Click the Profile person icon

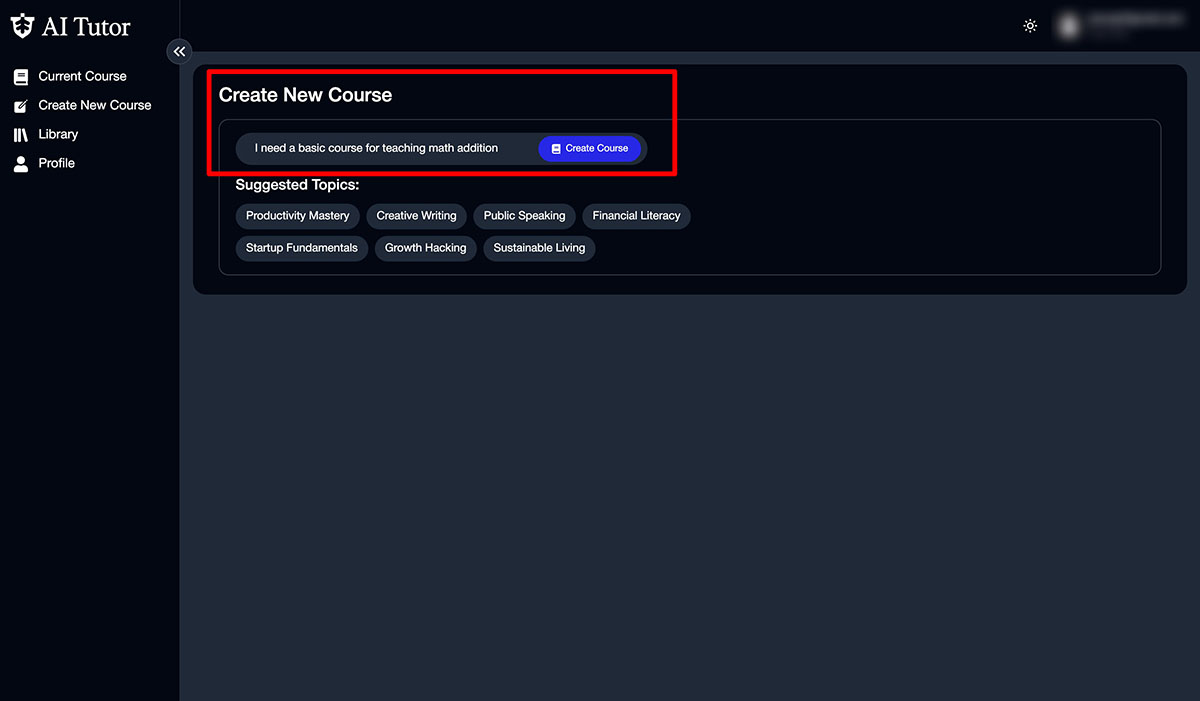pyautogui.click(x=21, y=164)
